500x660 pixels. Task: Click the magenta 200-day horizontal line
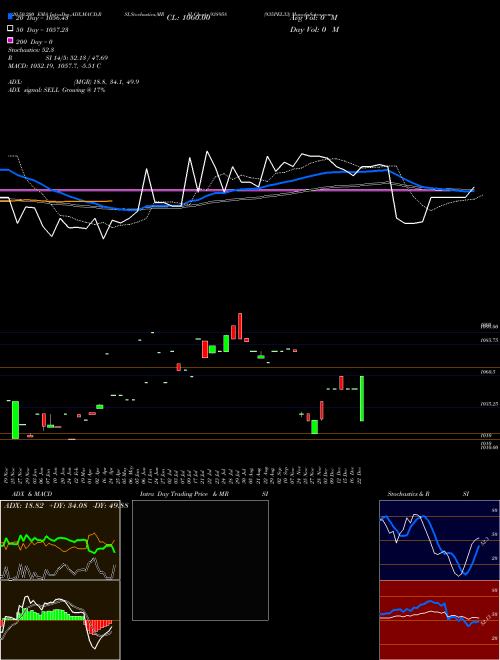pyautogui.click(x=237, y=190)
